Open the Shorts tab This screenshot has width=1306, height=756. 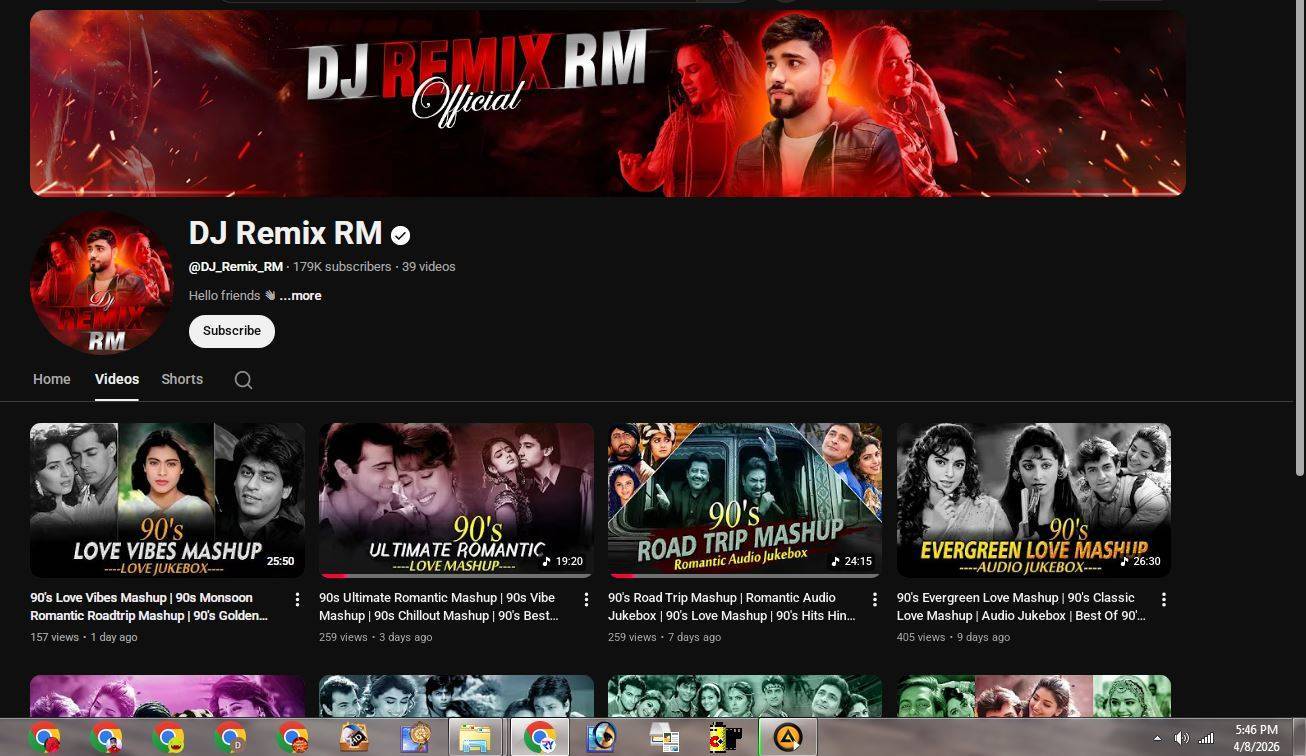(x=182, y=379)
